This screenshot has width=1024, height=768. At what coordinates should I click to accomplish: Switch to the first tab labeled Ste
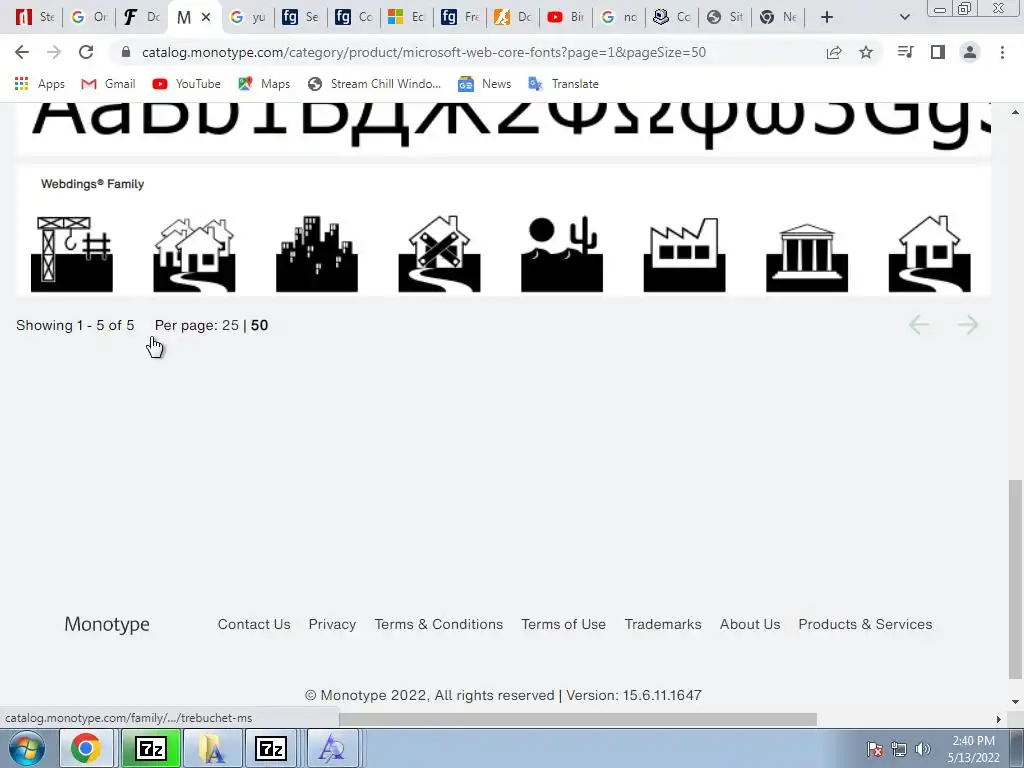tap(35, 17)
